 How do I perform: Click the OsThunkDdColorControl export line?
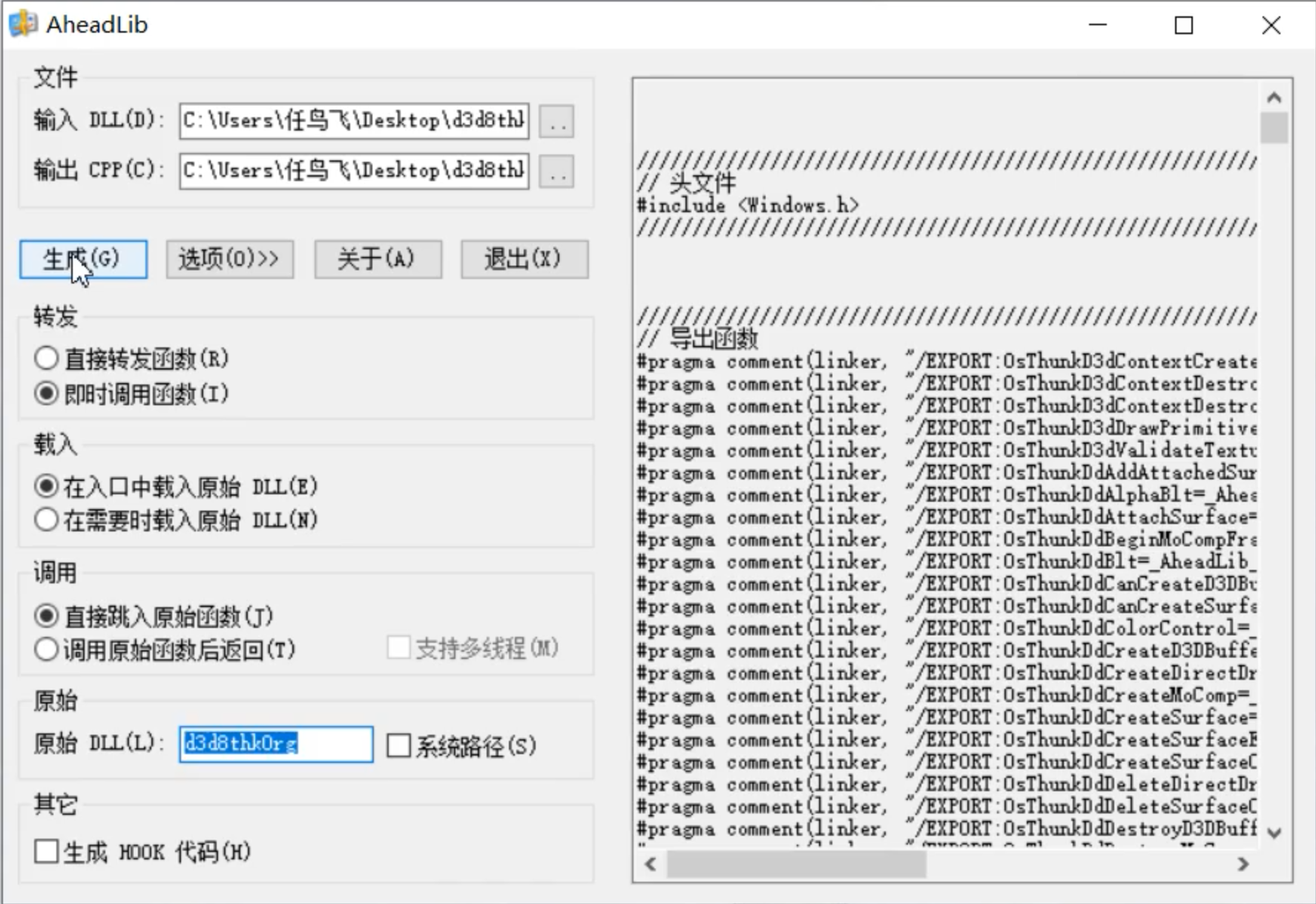pos(947,629)
